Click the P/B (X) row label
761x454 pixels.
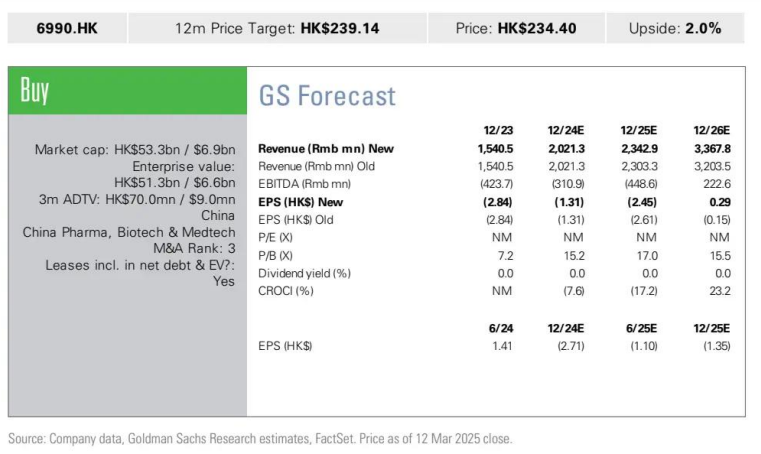click(x=275, y=255)
